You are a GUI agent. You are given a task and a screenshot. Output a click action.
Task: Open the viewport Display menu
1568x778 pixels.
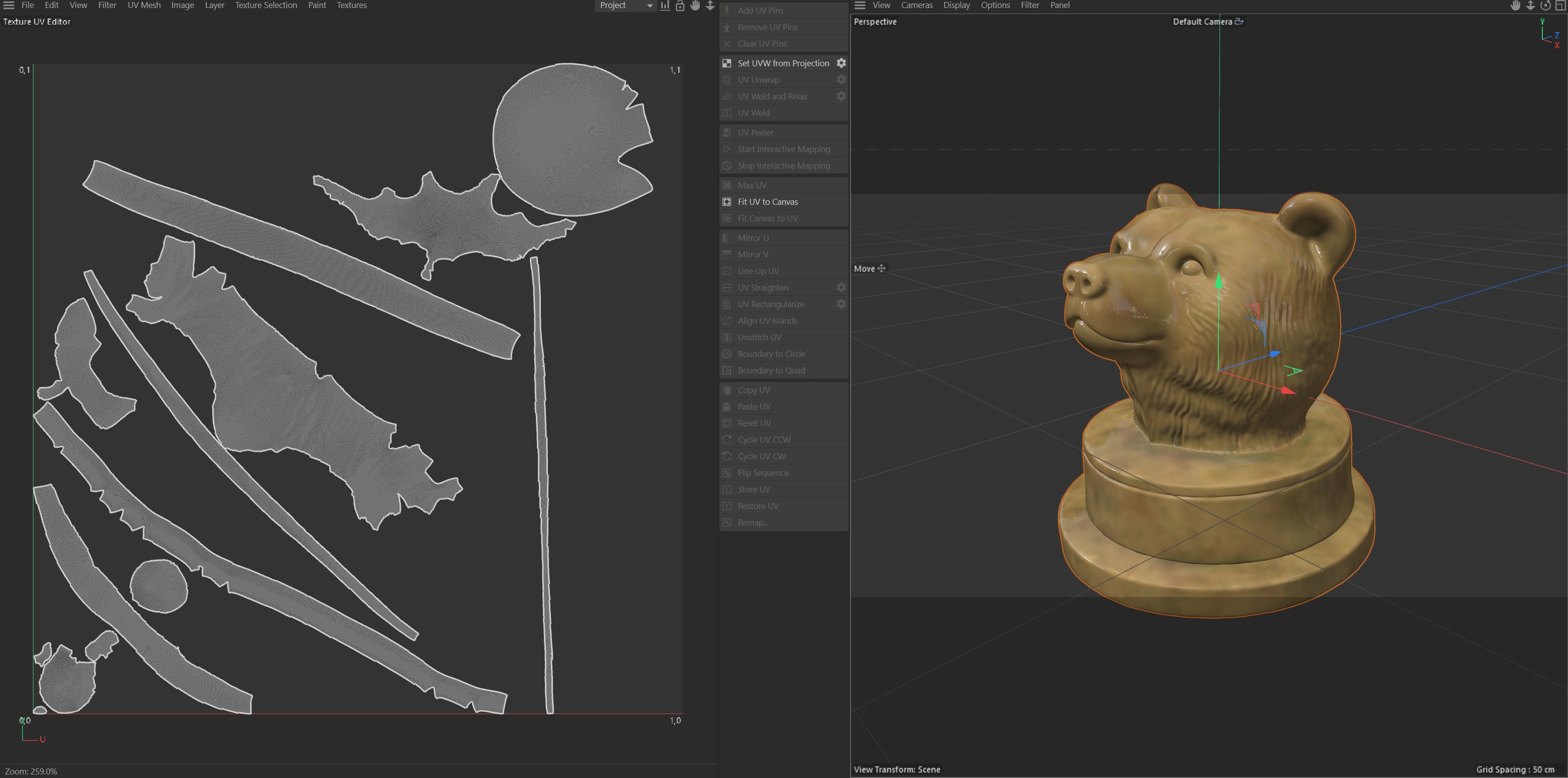click(x=956, y=6)
